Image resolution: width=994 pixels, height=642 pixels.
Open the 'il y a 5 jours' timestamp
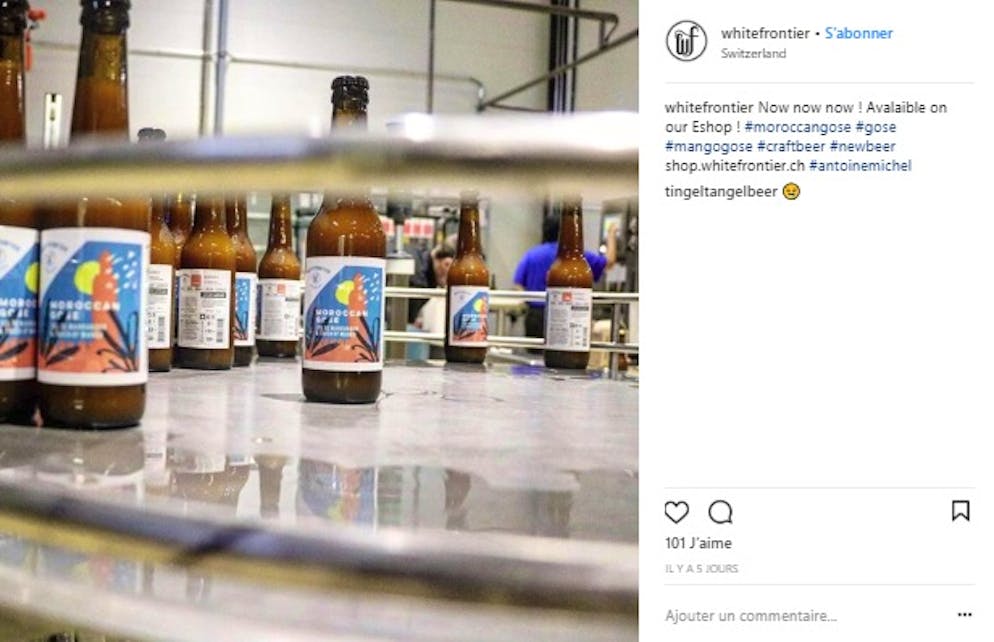click(x=702, y=568)
